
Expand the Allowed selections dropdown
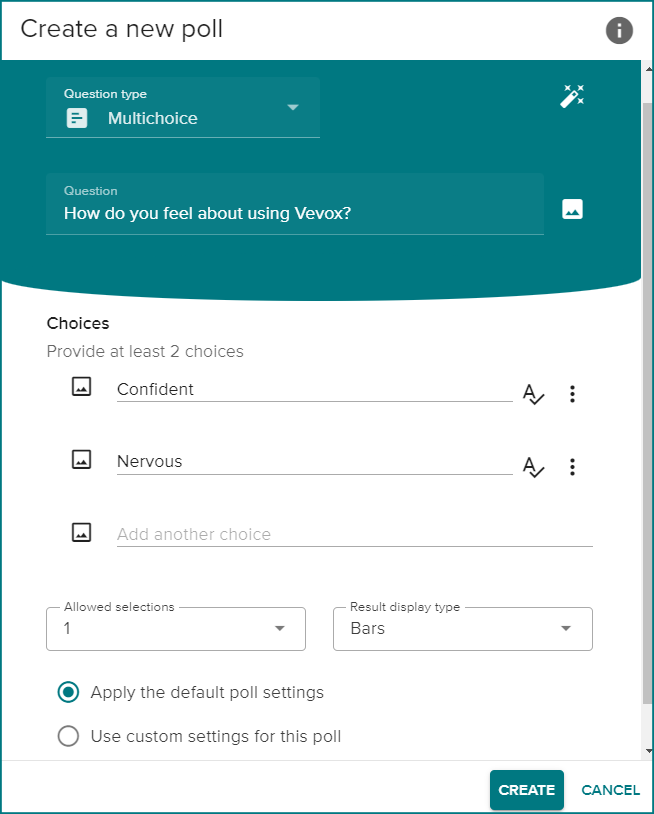(176, 629)
